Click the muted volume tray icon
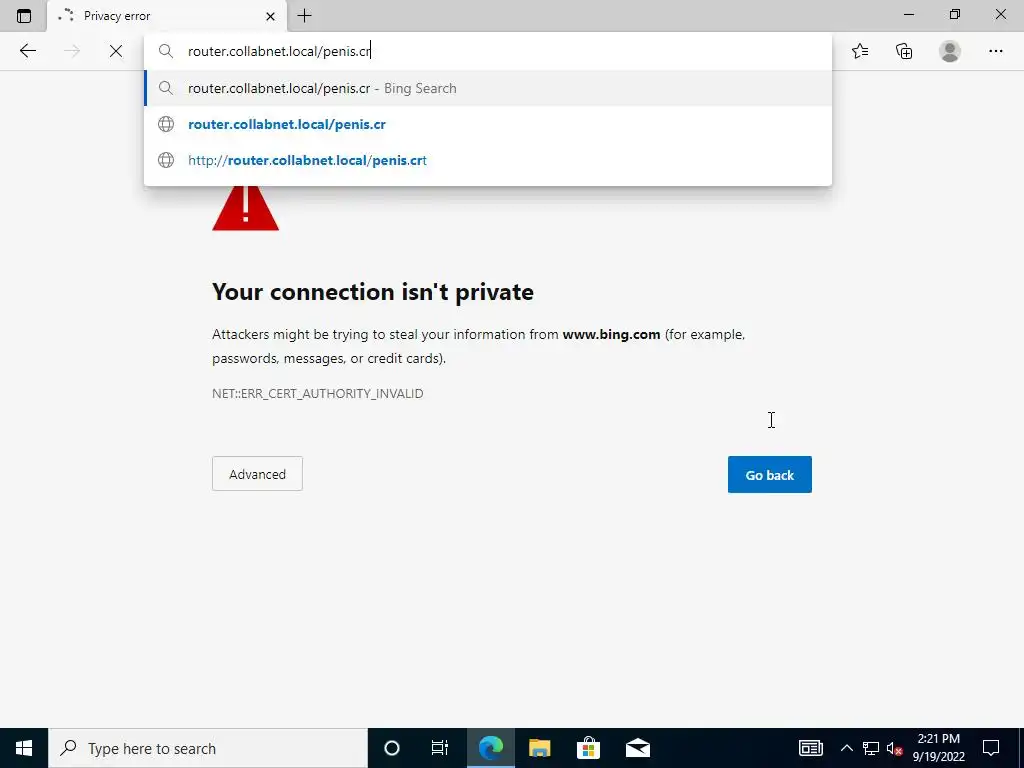Screen dimensions: 1024x768 click(895, 748)
